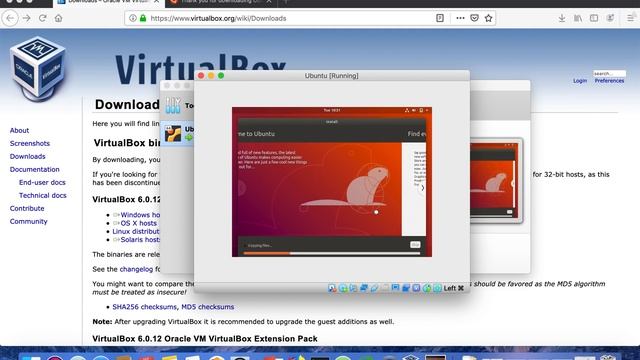Click the green padlock in the address bar
The image size is (640, 360).
click(143, 18)
